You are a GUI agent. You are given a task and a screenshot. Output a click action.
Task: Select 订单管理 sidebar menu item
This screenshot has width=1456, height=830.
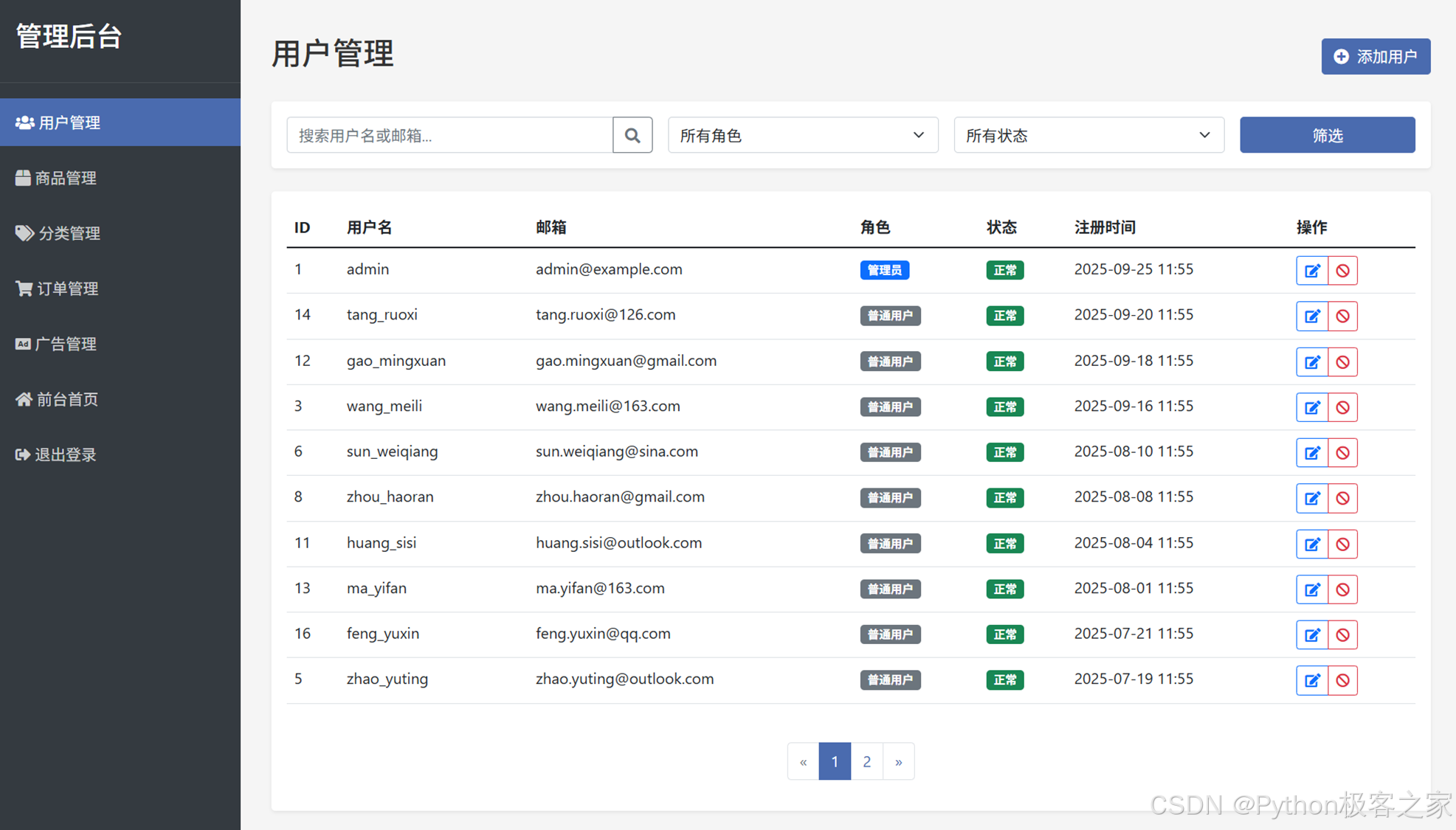coord(67,288)
